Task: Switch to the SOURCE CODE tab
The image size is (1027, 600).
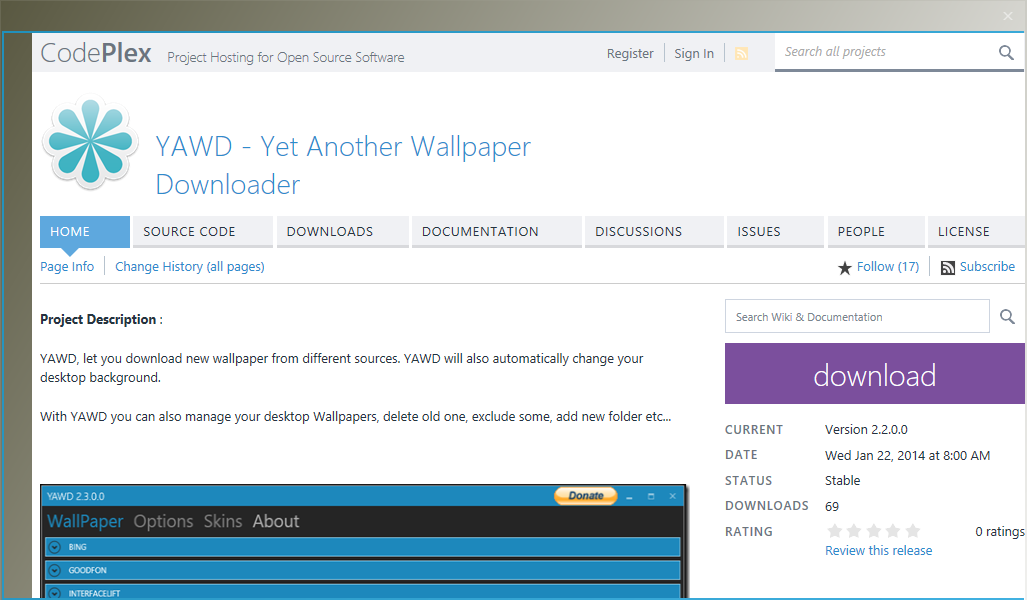Action: (x=203, y=232)
